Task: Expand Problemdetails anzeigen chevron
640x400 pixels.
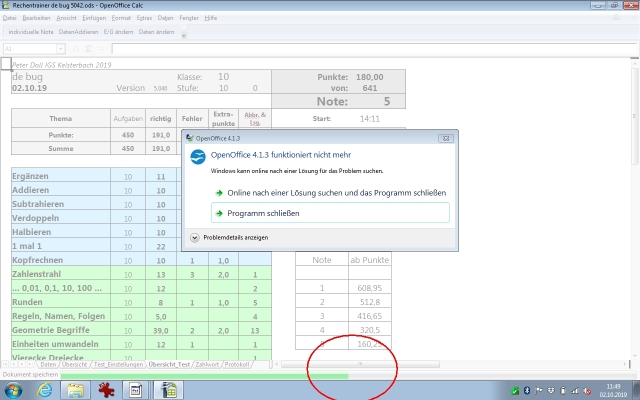Action: [x=195, y=238]
